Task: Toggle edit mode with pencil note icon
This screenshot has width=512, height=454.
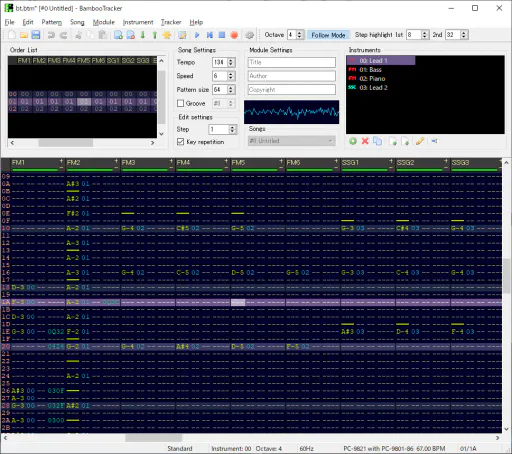Action: pos(182,35)
